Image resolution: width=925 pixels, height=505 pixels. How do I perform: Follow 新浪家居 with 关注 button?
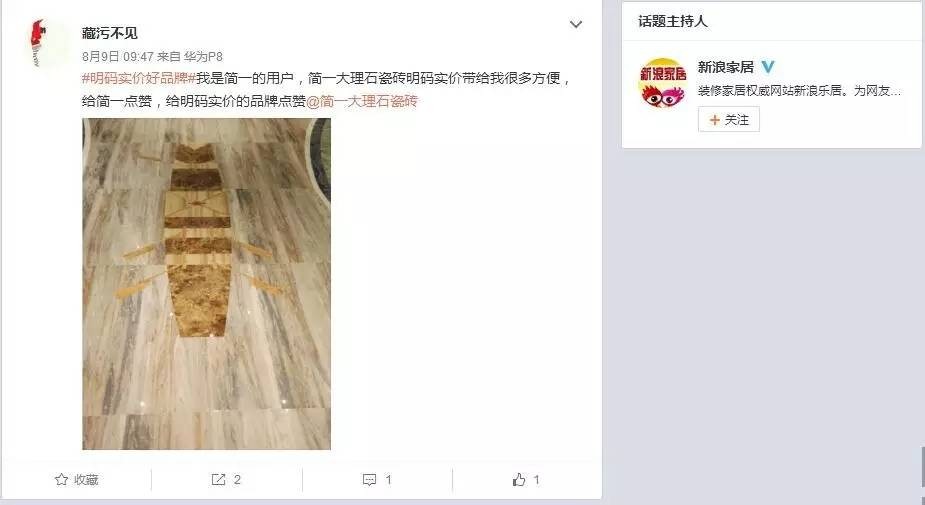click(729, 120)
